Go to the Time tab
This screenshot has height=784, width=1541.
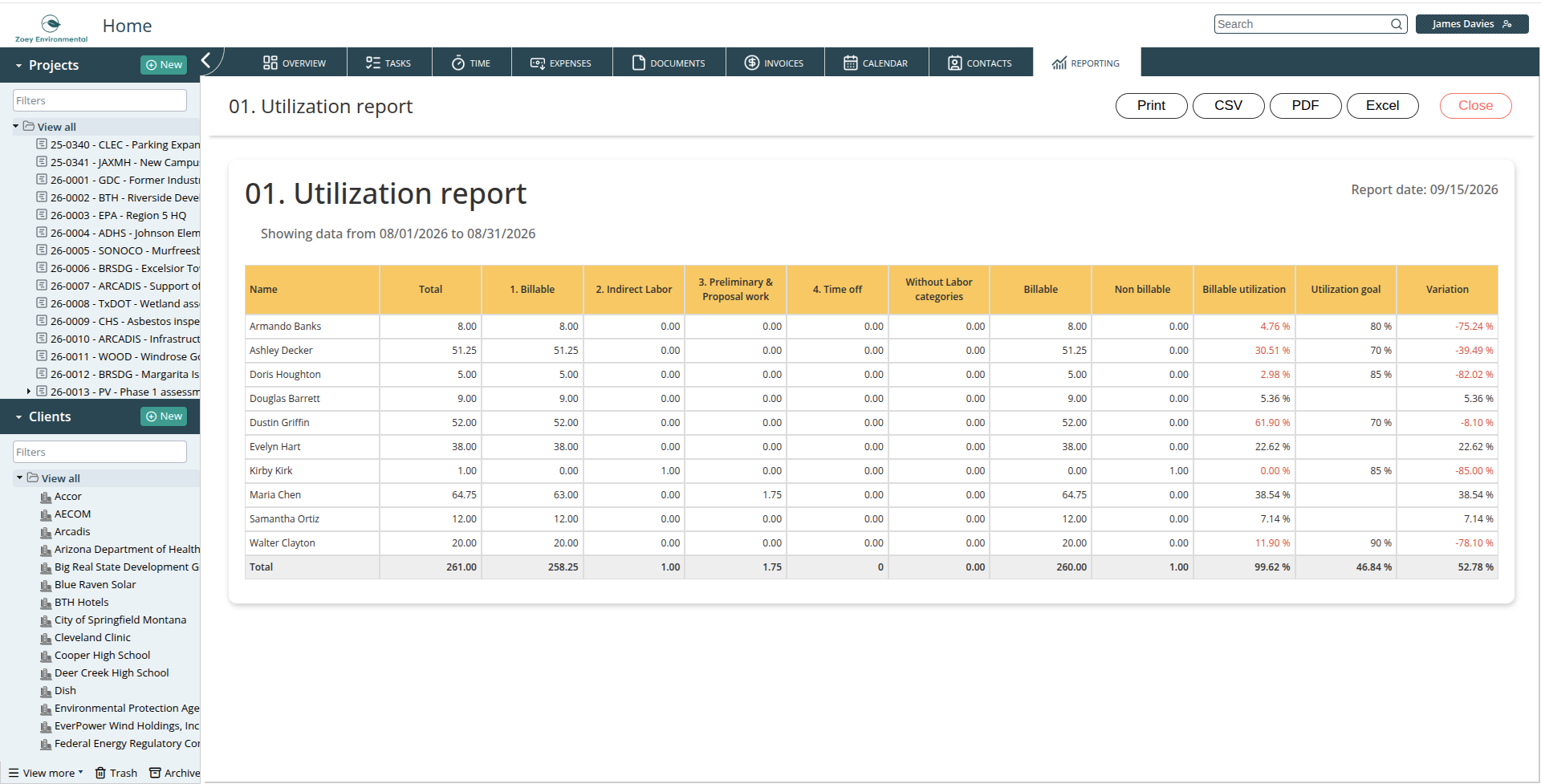click(x=471, y=63)
